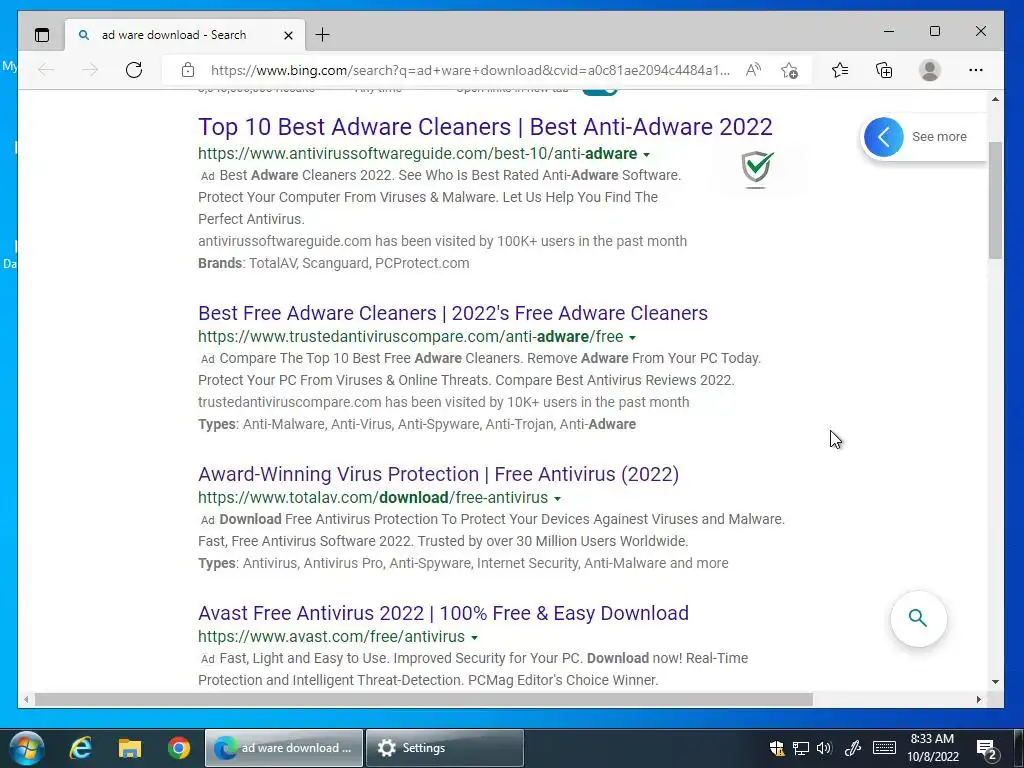Open Edge Settings and more menu

coord(976,70)
